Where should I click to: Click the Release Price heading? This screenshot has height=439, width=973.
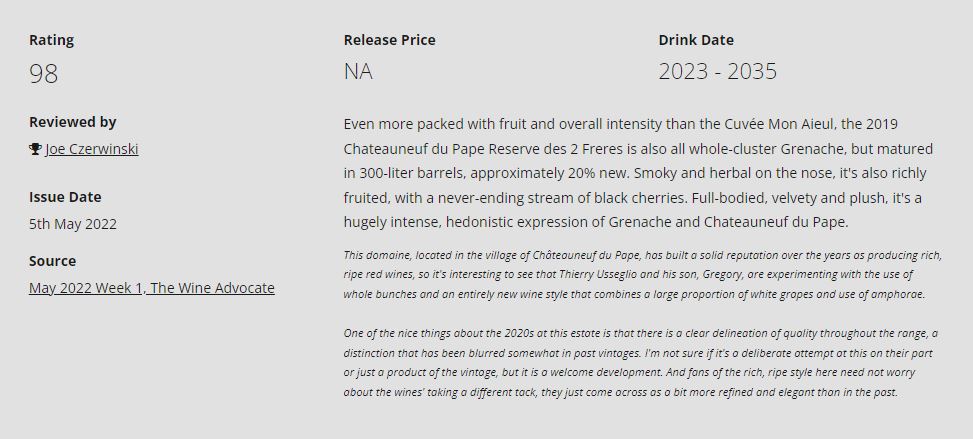[x=389, y=40]
